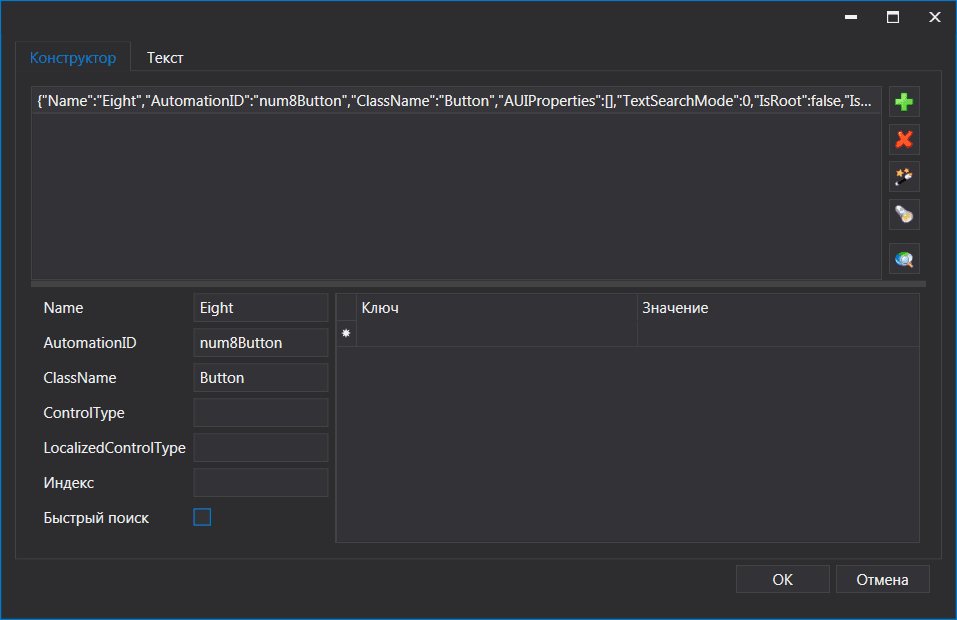Focus the ClassName text field

coord(260,378)
